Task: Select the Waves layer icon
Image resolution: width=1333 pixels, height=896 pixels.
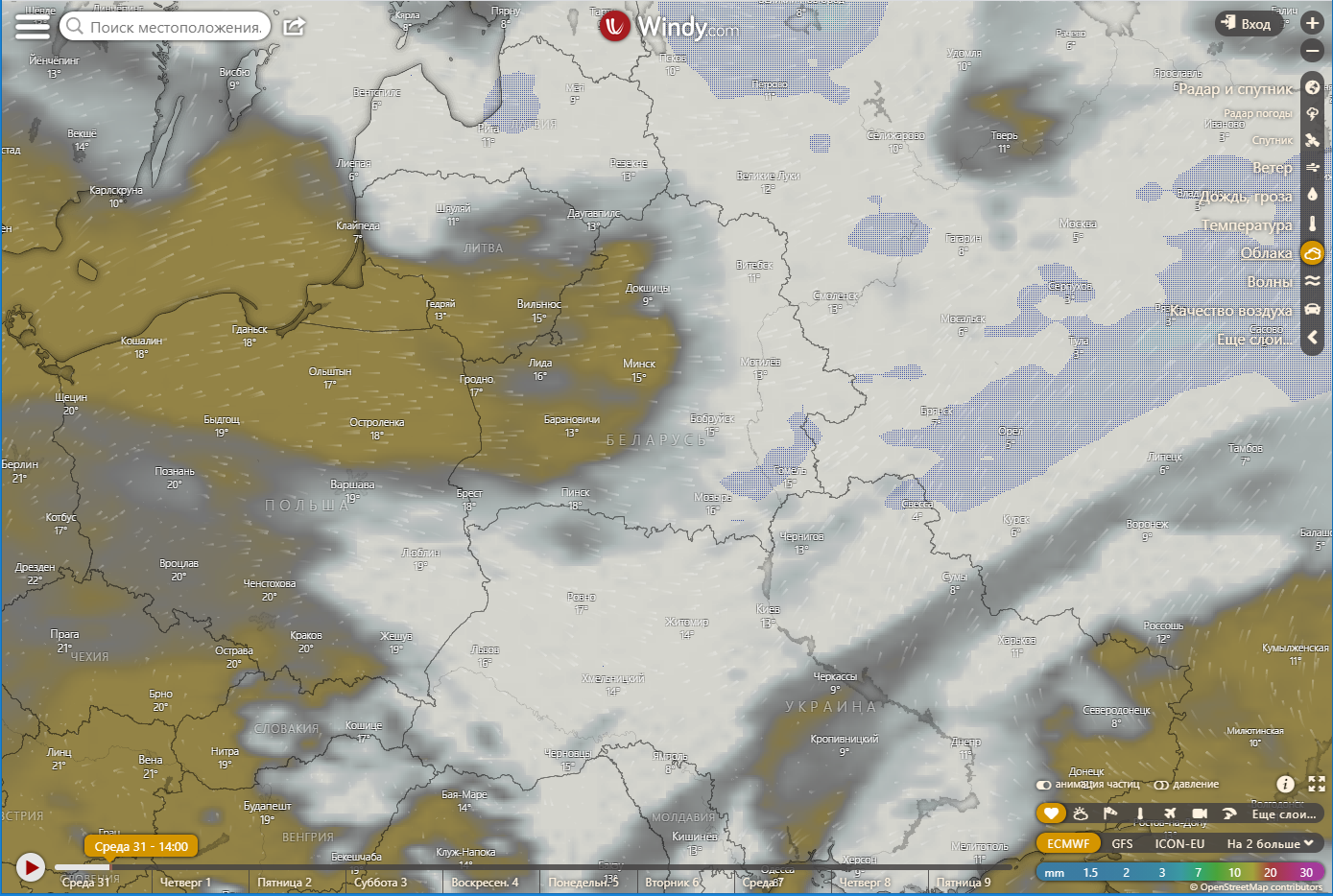Action: [1312, 281]
